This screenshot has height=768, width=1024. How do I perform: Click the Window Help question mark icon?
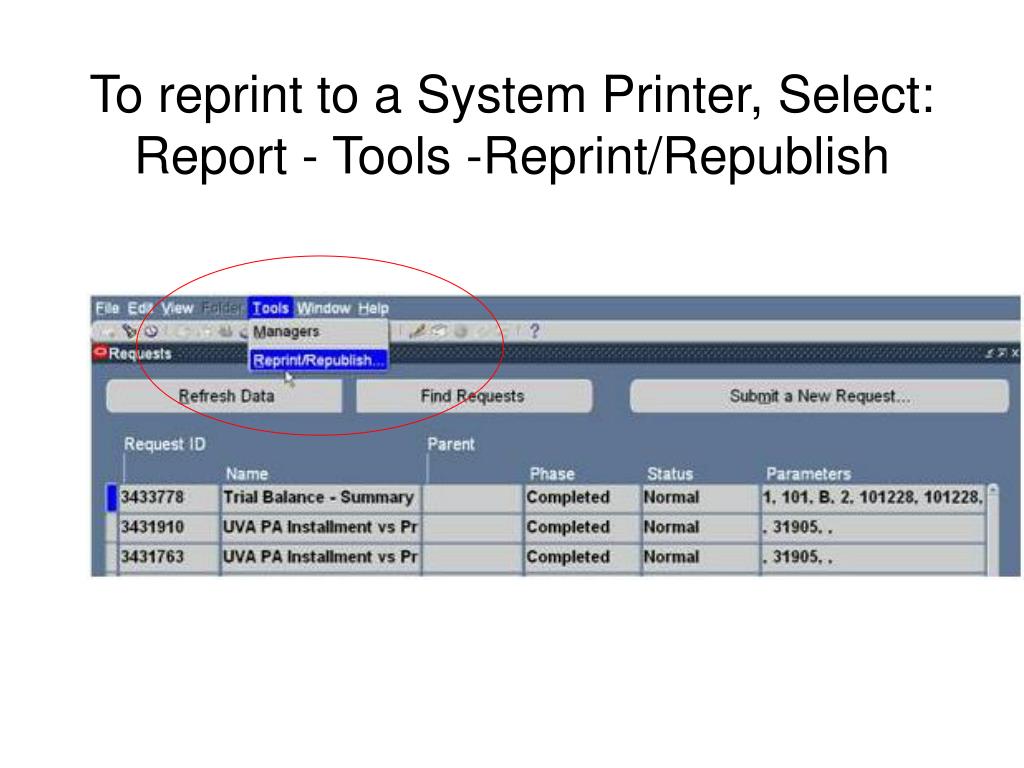534,331
